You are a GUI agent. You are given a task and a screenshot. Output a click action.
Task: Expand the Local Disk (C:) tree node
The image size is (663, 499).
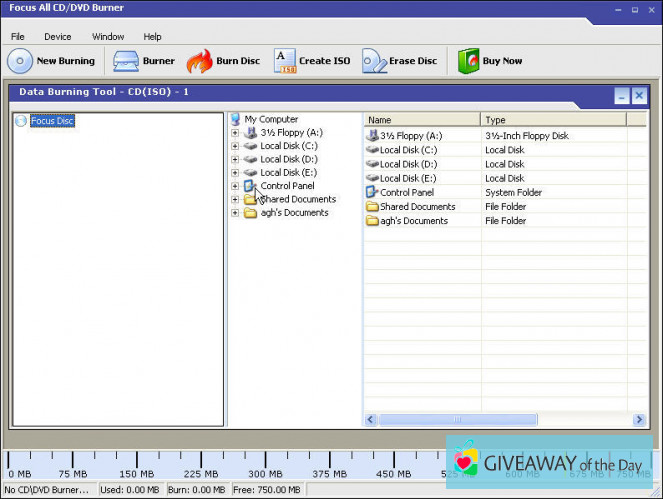pyautogui.click(x=235, y=146)
